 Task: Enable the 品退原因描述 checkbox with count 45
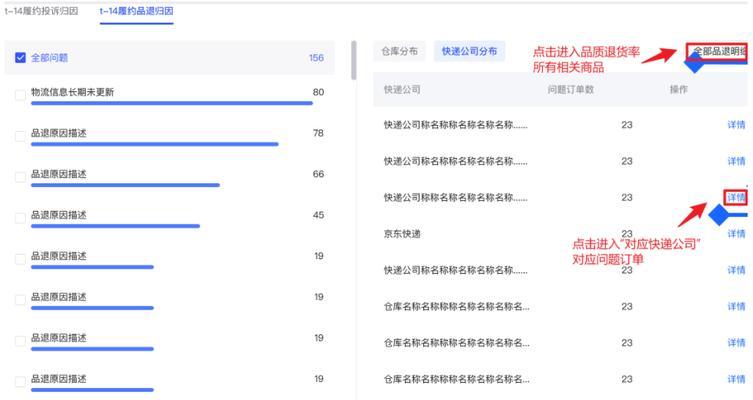pos(21,217)
